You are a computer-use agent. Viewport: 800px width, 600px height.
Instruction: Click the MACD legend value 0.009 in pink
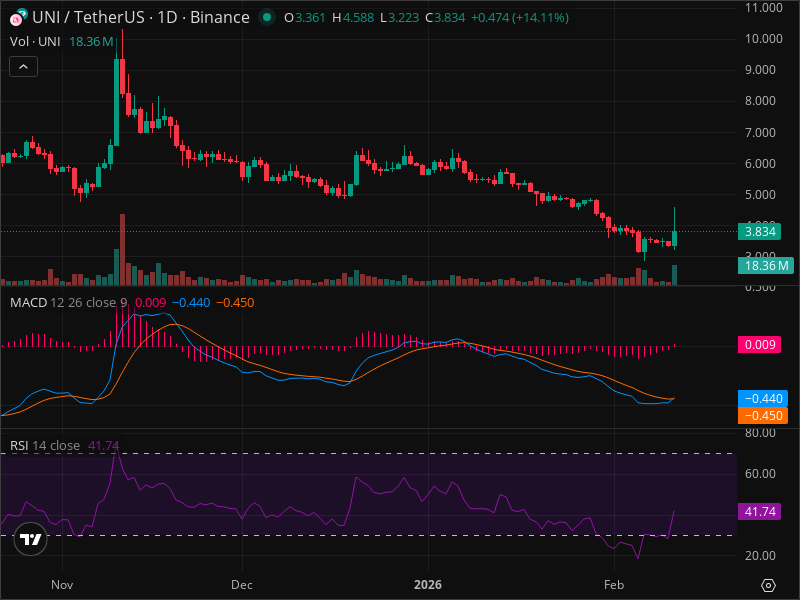151,303
